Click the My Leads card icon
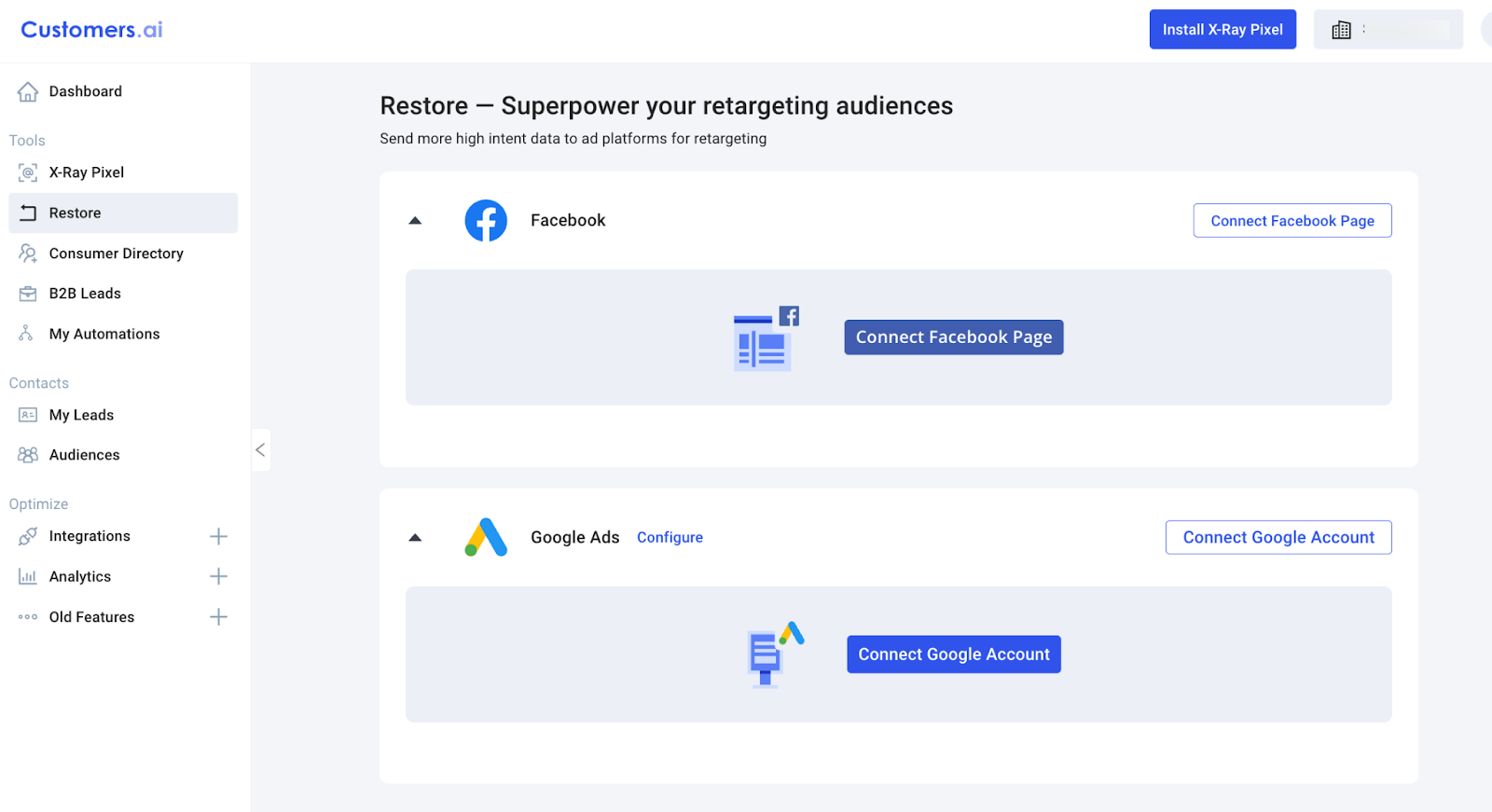 (x=28, y=415)
